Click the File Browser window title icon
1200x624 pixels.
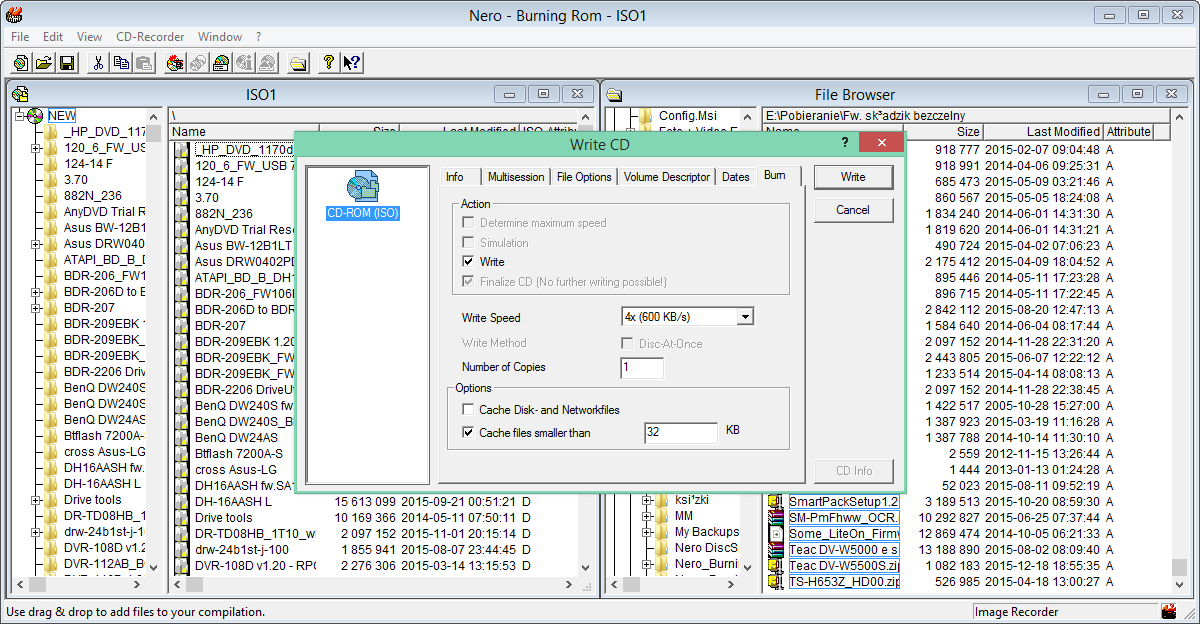tap(614, 95)
